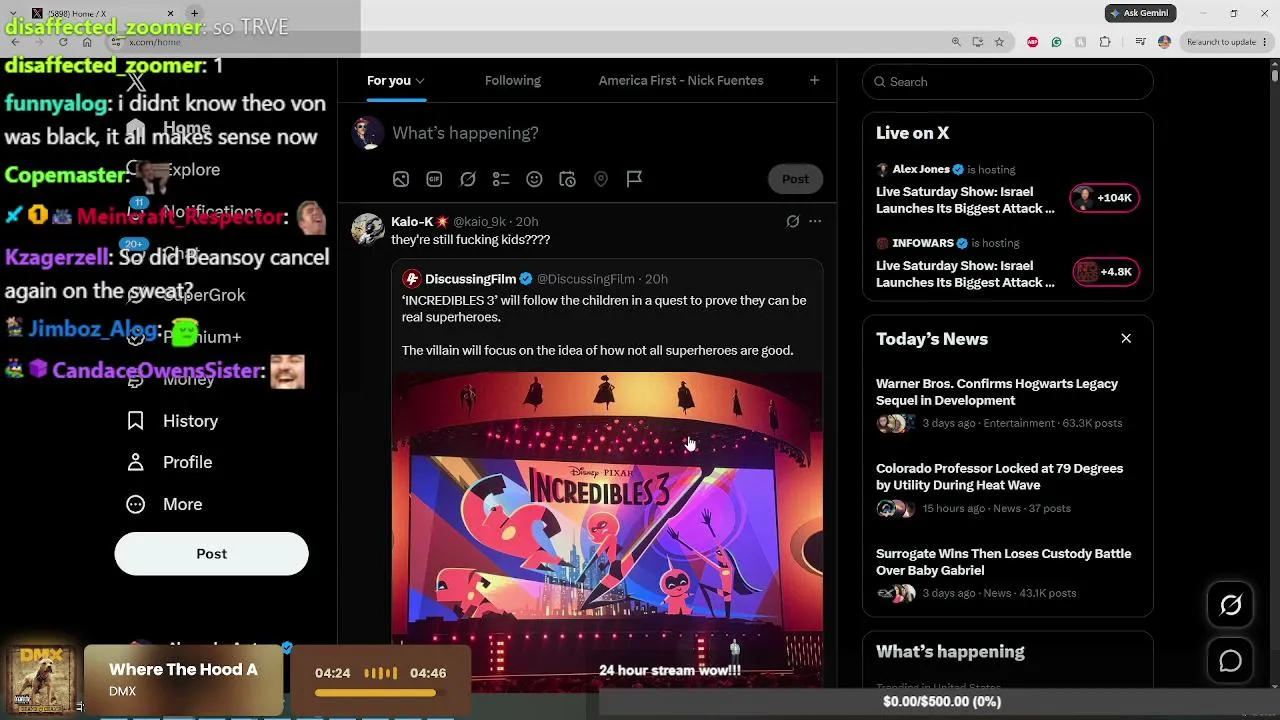The image size is (1280, 720).
Task: Open the Profile person icon in sidebar
Action: click(x=136, y=462)
